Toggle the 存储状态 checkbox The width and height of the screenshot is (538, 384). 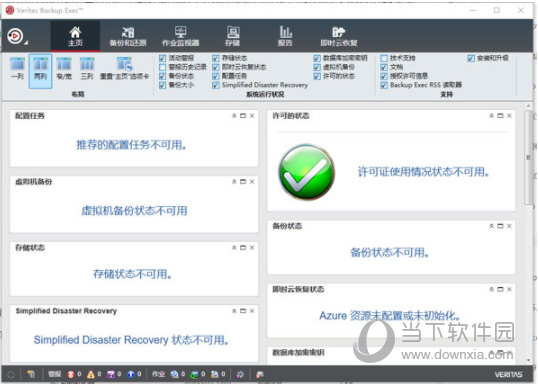[215, 58]
